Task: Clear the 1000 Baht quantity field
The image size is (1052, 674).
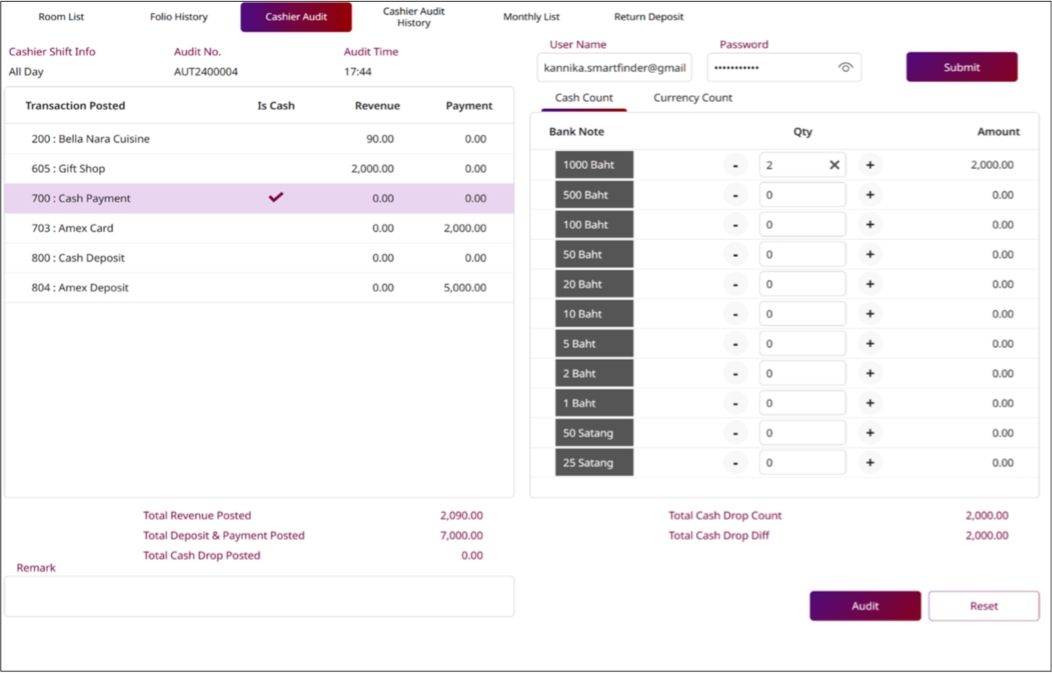Action: (x=834, y=165)
